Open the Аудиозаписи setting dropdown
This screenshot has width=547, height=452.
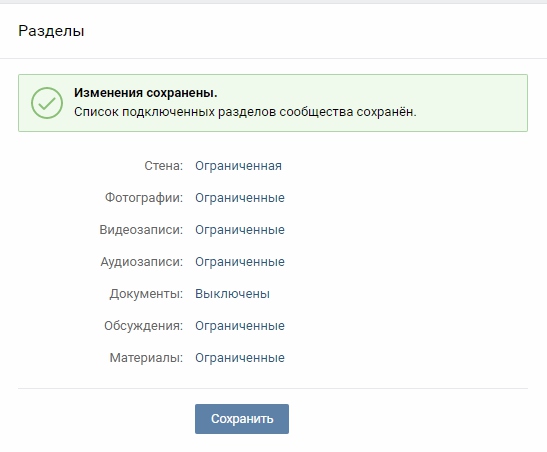coord(240,262)
